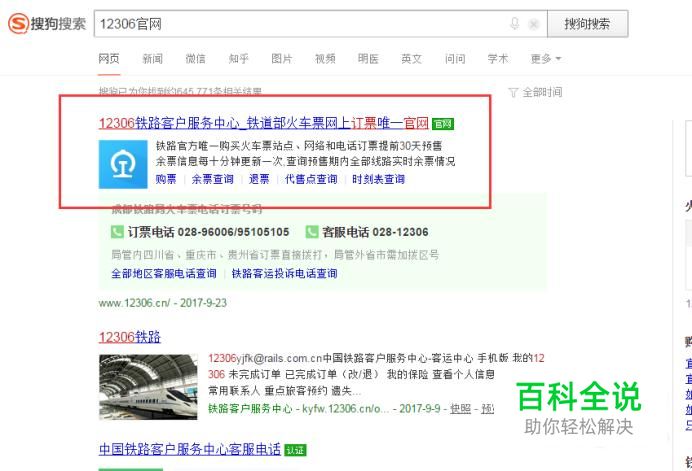
Task: Click the 搜狗搜索 logo text
Action: [58, 24]
